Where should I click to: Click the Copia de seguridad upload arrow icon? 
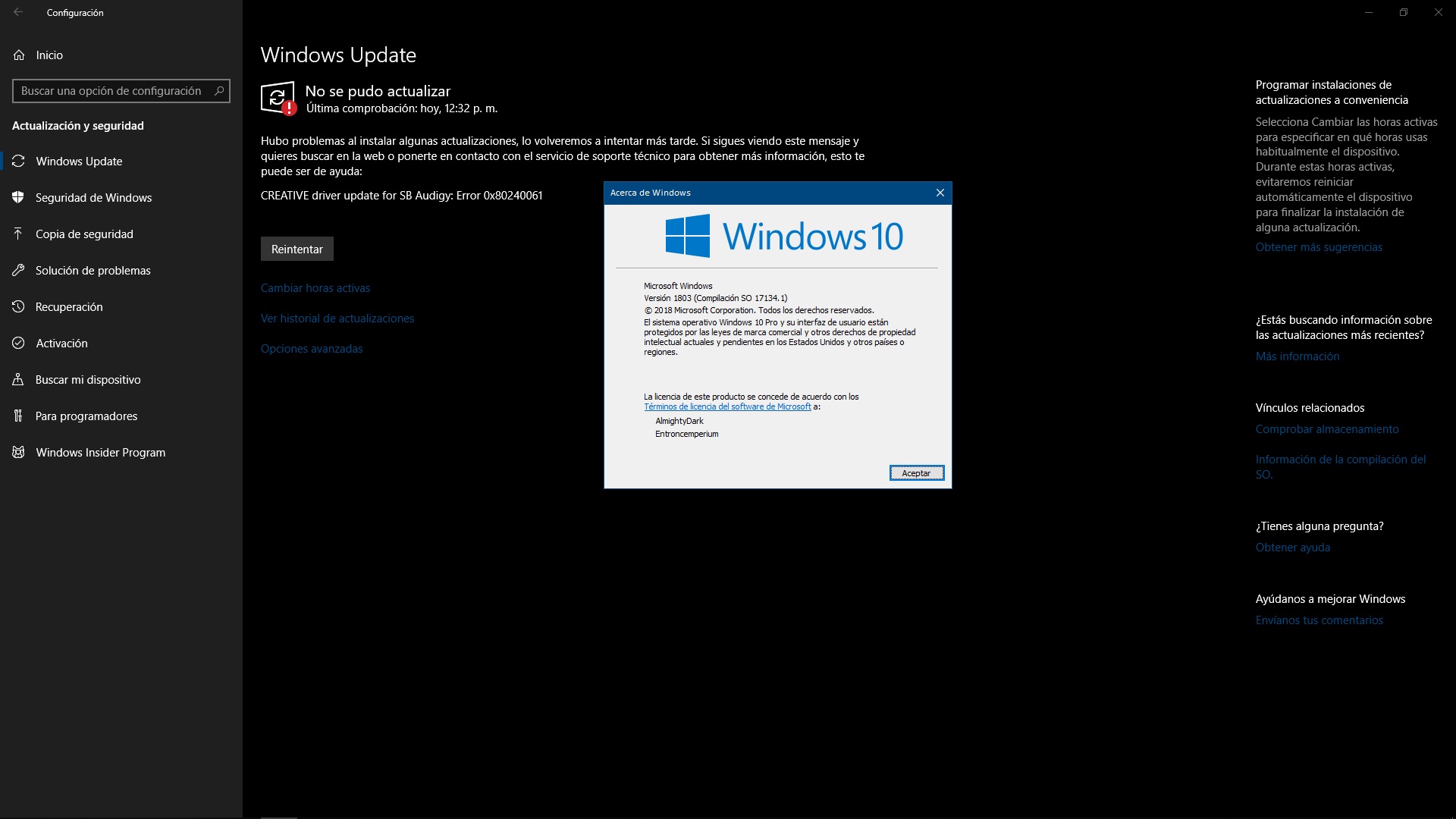[18, 234]
